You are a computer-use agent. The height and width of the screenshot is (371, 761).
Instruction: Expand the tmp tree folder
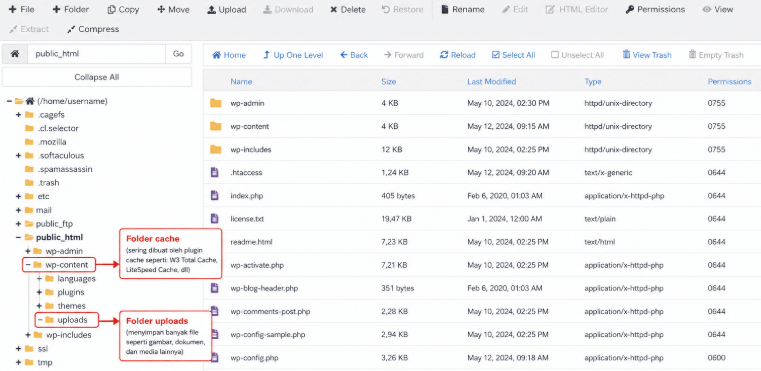(x=18, y=362)
